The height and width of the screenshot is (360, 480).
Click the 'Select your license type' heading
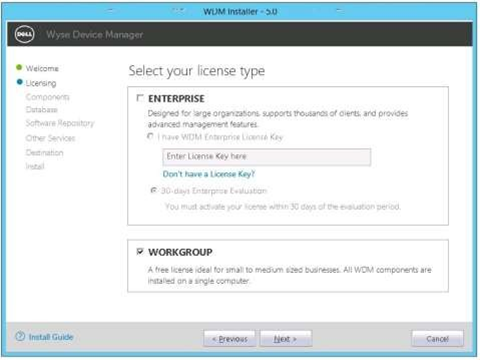point(197,71)
